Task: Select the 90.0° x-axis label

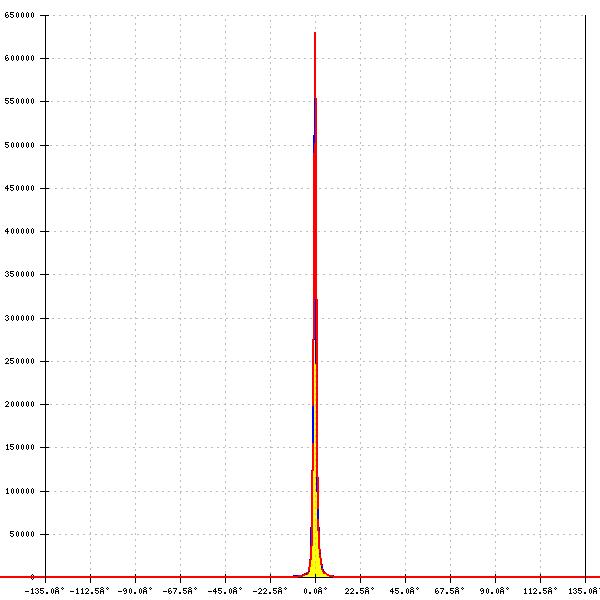Action: 495,591
